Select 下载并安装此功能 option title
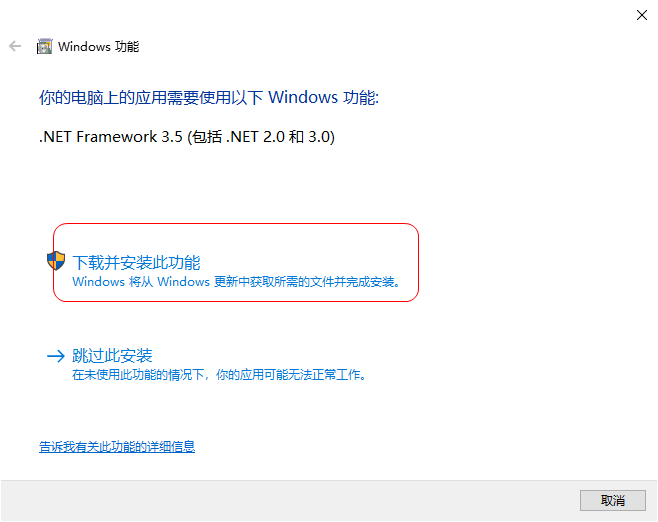Image resolution: width=658 pixels, height=522 pixels. [x=136, y=262]
